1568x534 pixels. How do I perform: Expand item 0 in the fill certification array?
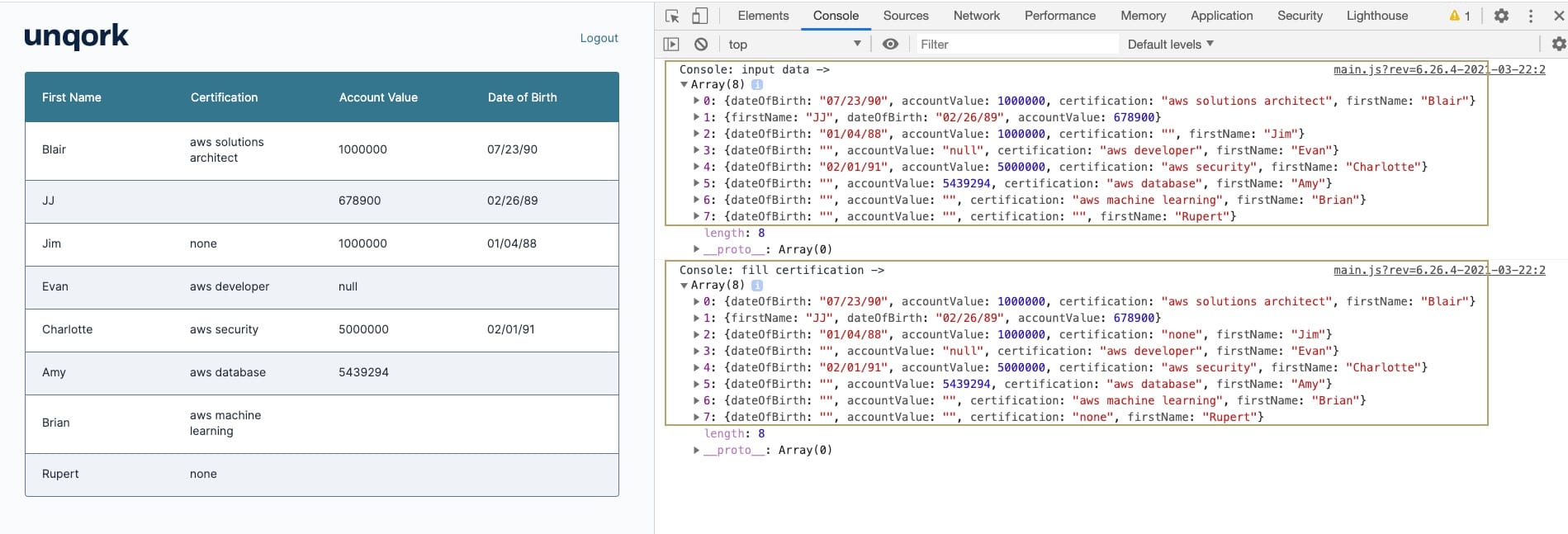pos(696,302)
